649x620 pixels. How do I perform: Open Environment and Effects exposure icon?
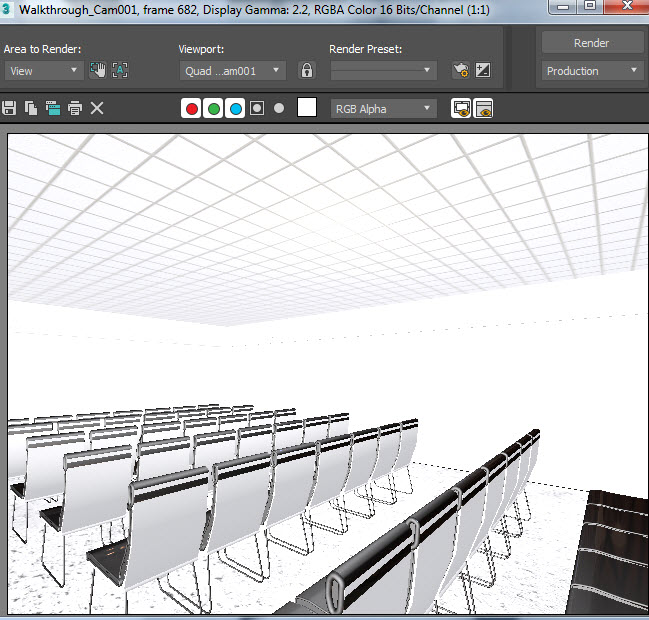point(483,70)
